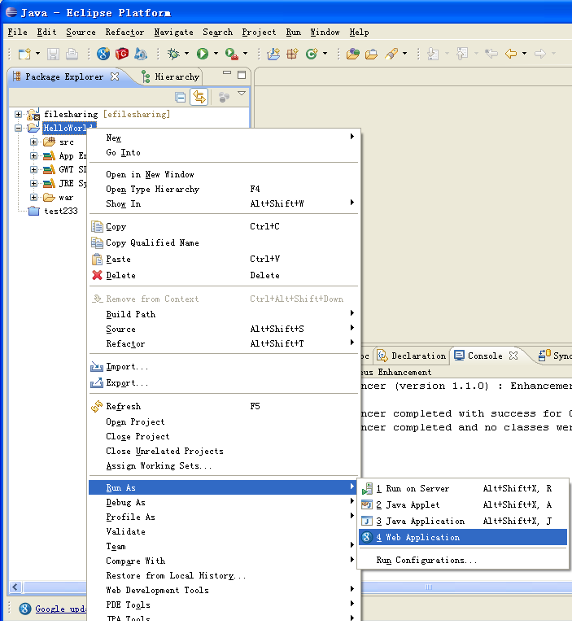Click the New Java Package toolbar icon
Screen dimensions: 572x621
(x=292, y=53)
